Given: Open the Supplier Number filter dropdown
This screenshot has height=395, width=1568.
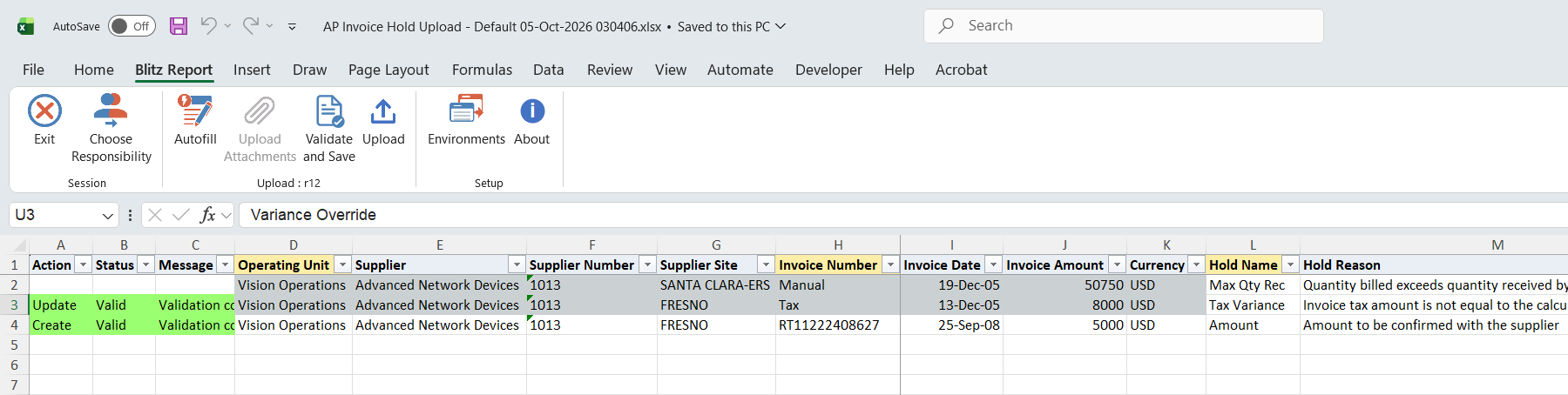Looking at the screenshot, I should tap(647, 264).
